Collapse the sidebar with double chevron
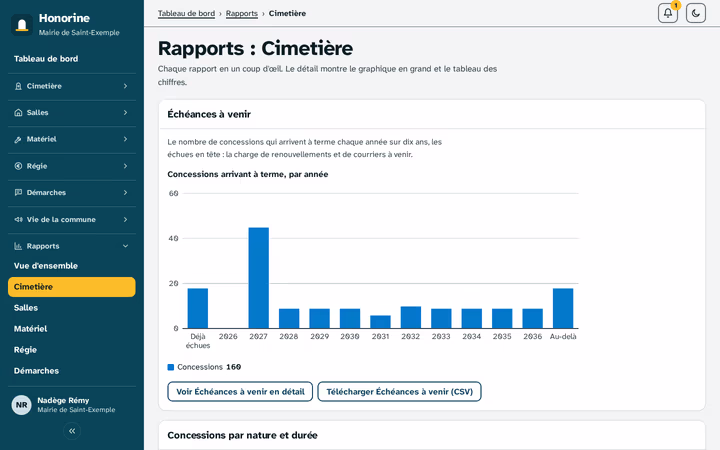The image size is (720, 450). tap(72, 431)
